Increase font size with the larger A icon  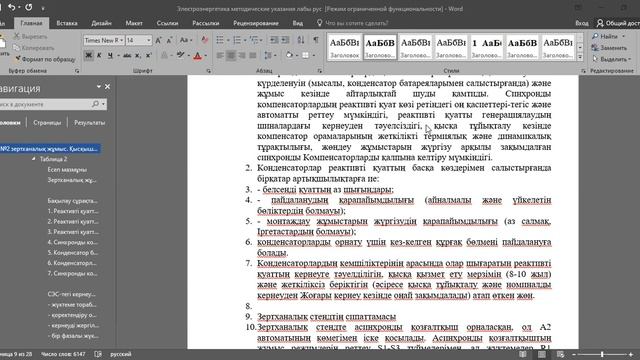tap(158, 40)
